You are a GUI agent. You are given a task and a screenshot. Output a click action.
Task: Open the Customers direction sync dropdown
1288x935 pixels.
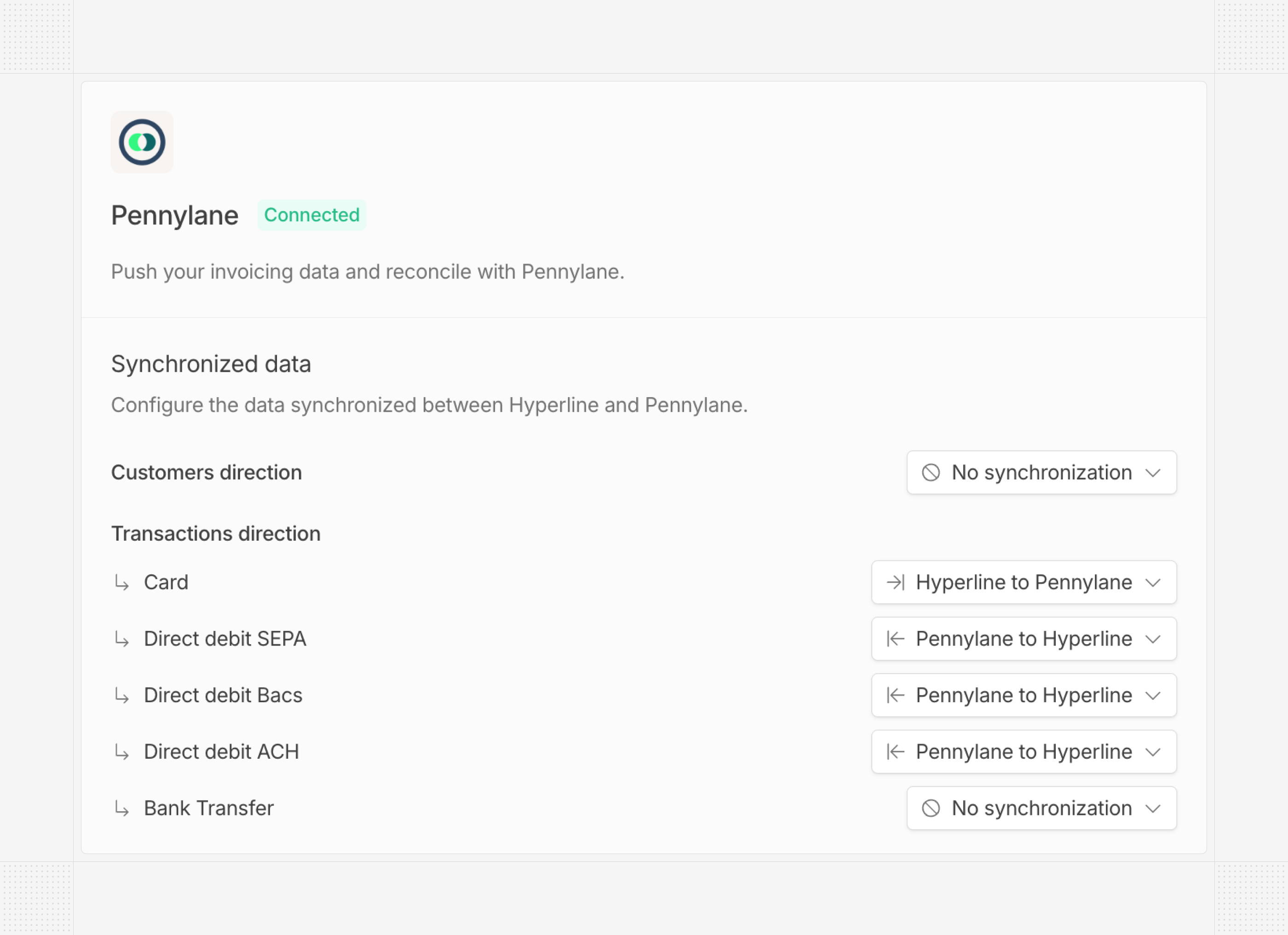tap(1041, 473)
